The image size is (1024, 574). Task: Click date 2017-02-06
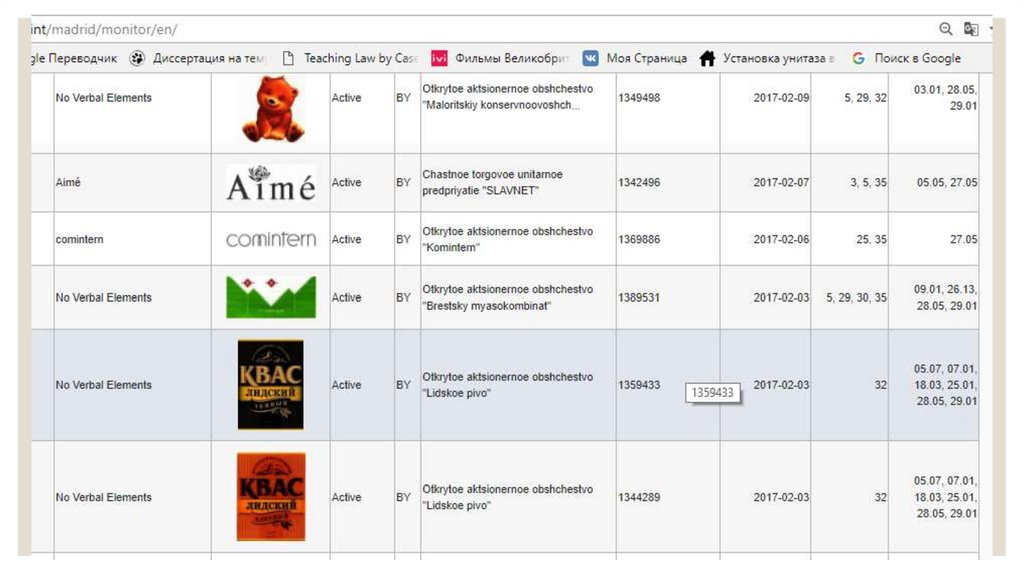tap(781, 239)
